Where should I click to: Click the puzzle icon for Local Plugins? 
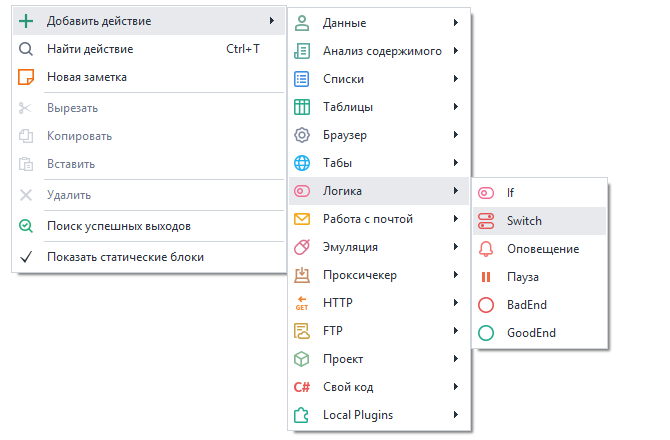(302, 415)
